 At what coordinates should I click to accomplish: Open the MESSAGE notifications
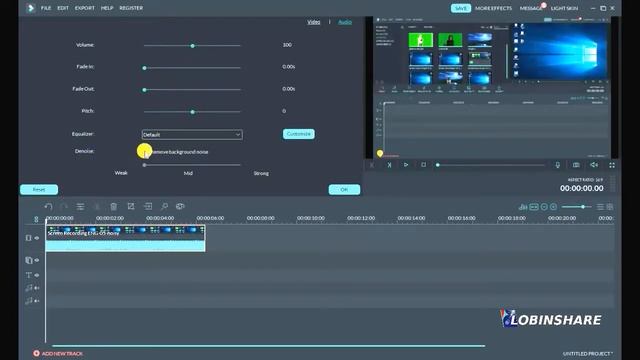tap(531, 8)
